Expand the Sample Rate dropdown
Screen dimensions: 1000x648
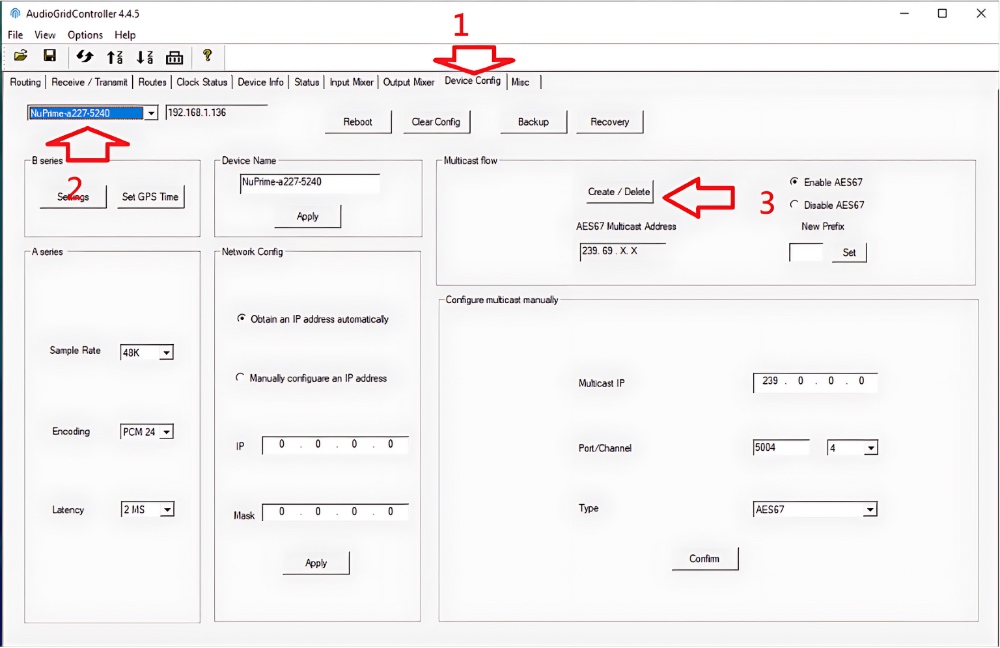coord(166,352)
